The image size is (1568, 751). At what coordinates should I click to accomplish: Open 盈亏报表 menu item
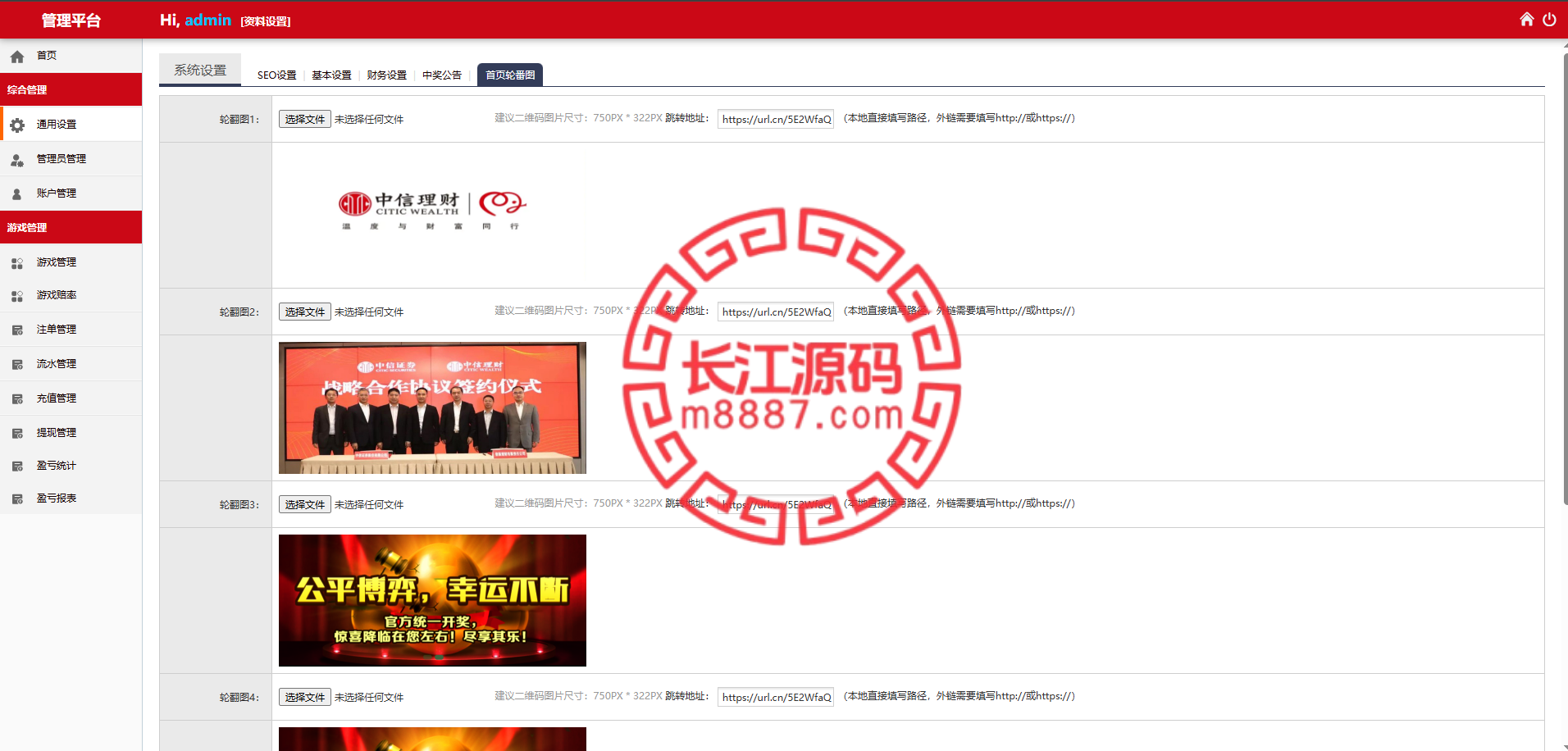[x=71, y=498]
